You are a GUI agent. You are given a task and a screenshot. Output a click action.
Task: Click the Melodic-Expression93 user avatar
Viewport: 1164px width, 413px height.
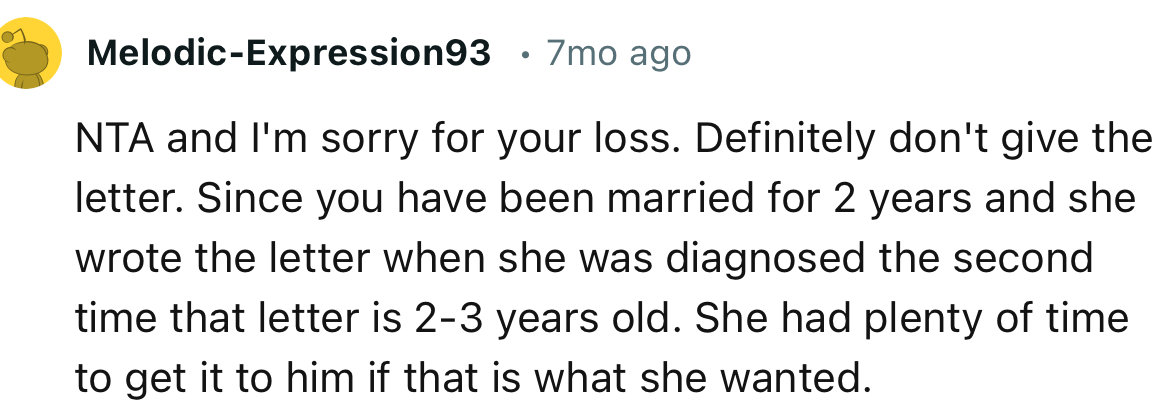pyautogui.click(x=31, y=57)
